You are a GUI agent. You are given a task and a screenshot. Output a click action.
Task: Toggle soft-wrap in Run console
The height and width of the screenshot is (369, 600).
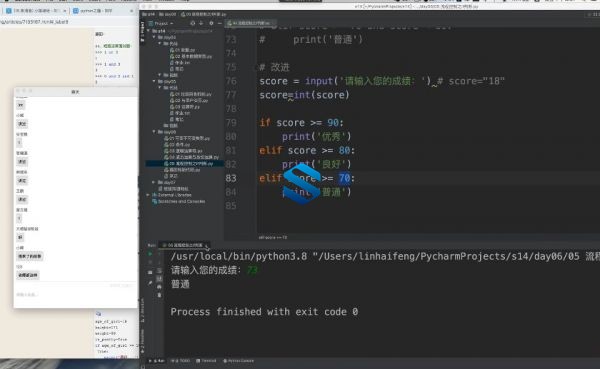point(159,271)
